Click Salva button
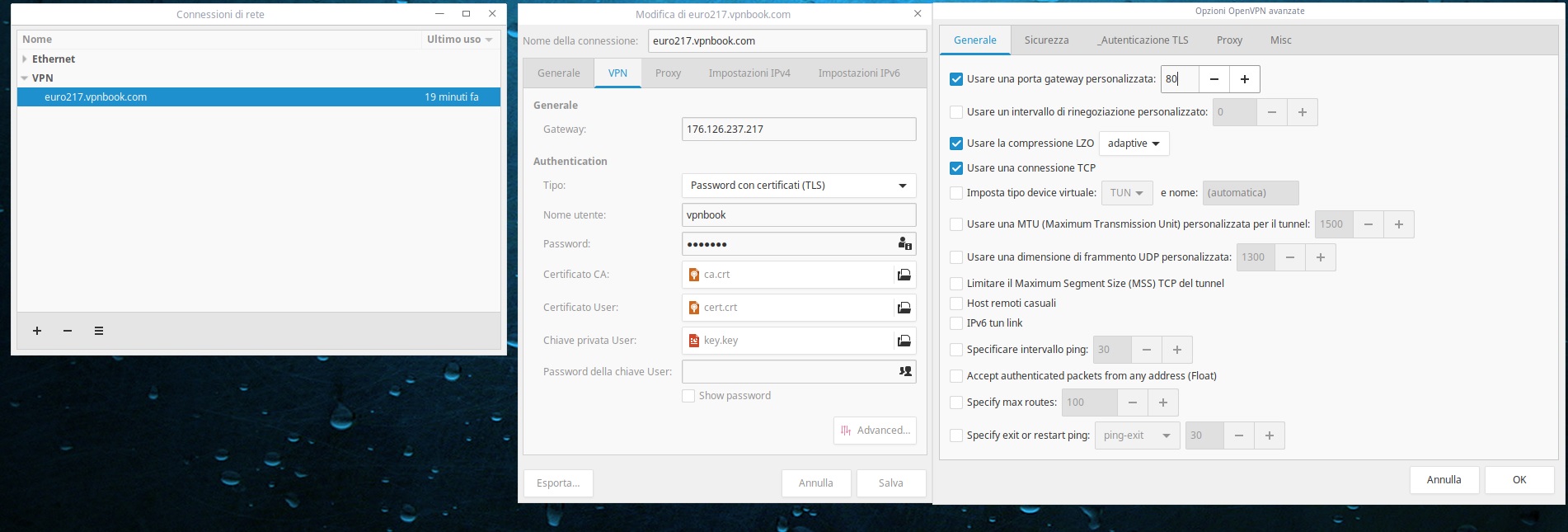Screen dimensions: 1568x532 coord(891,483)
